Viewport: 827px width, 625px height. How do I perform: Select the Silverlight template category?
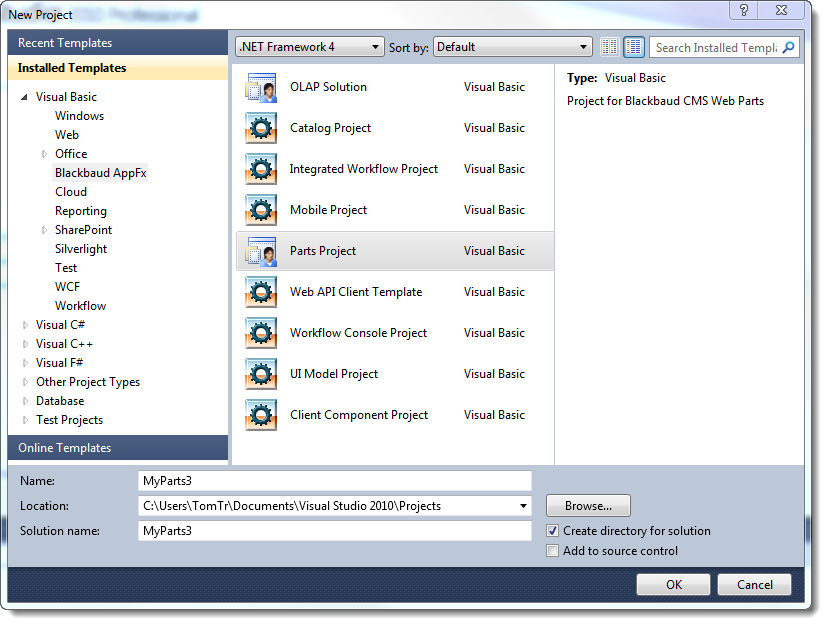[x=81, y=249]
